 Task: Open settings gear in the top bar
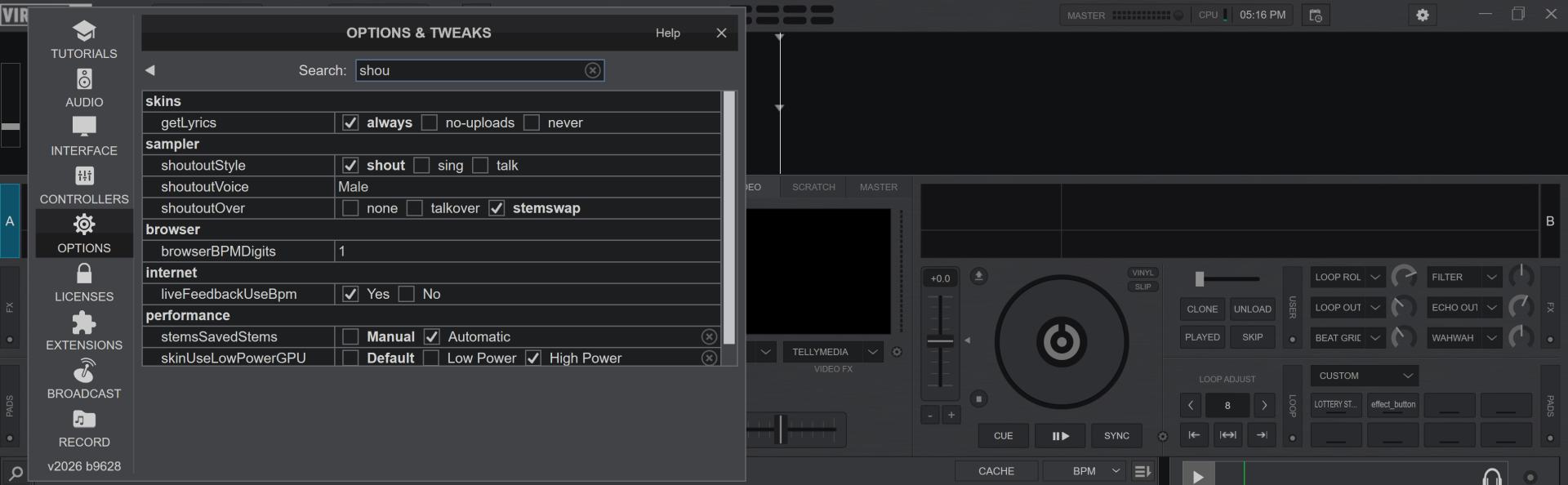pos(1423,15)
